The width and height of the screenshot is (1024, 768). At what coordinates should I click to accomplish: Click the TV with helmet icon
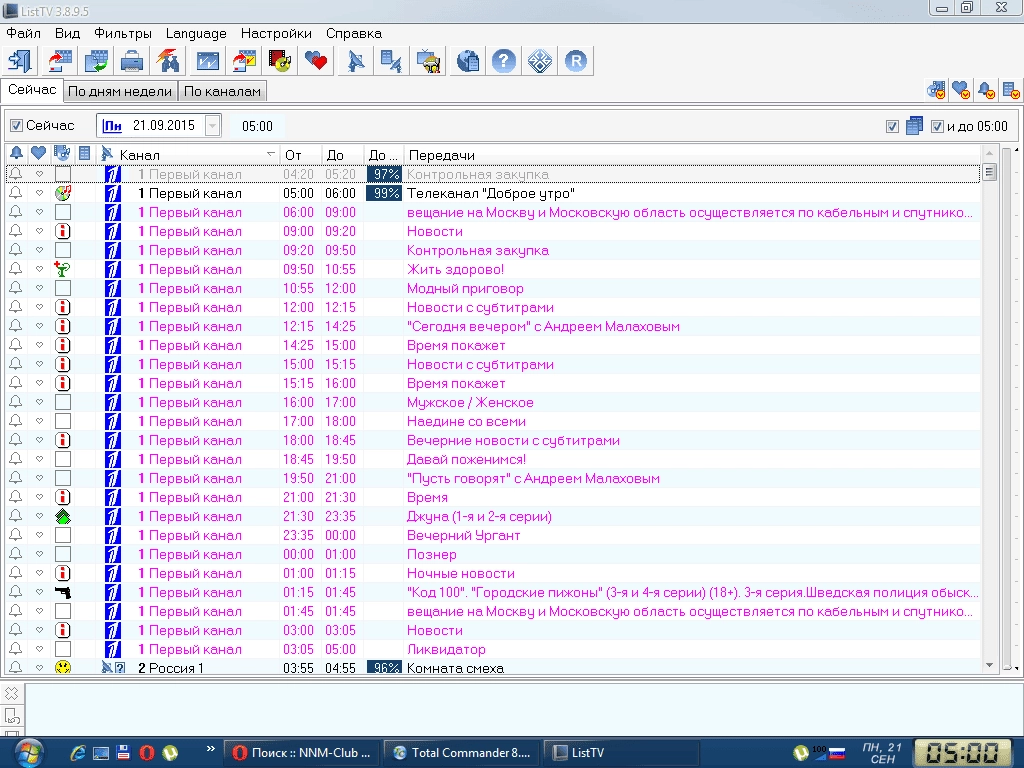tap(428, 61)
